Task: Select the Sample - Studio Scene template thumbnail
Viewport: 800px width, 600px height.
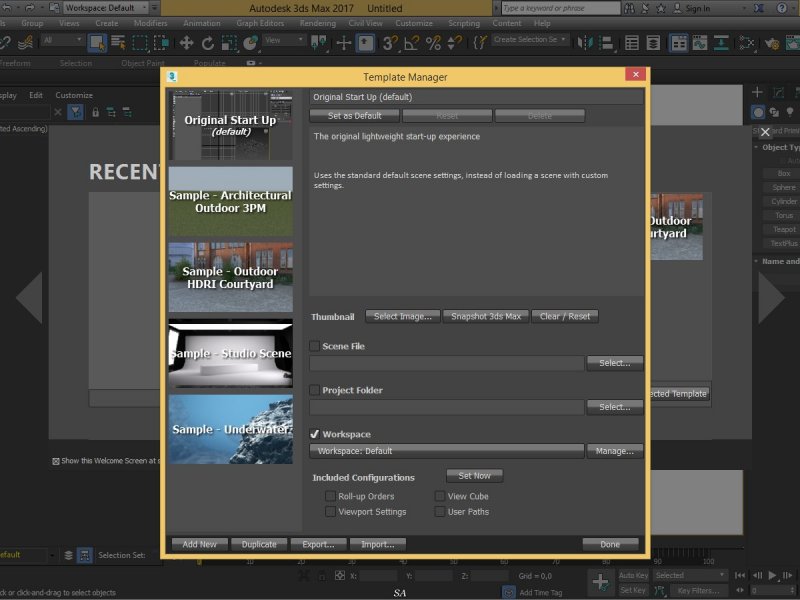Action: coord(231,354)
